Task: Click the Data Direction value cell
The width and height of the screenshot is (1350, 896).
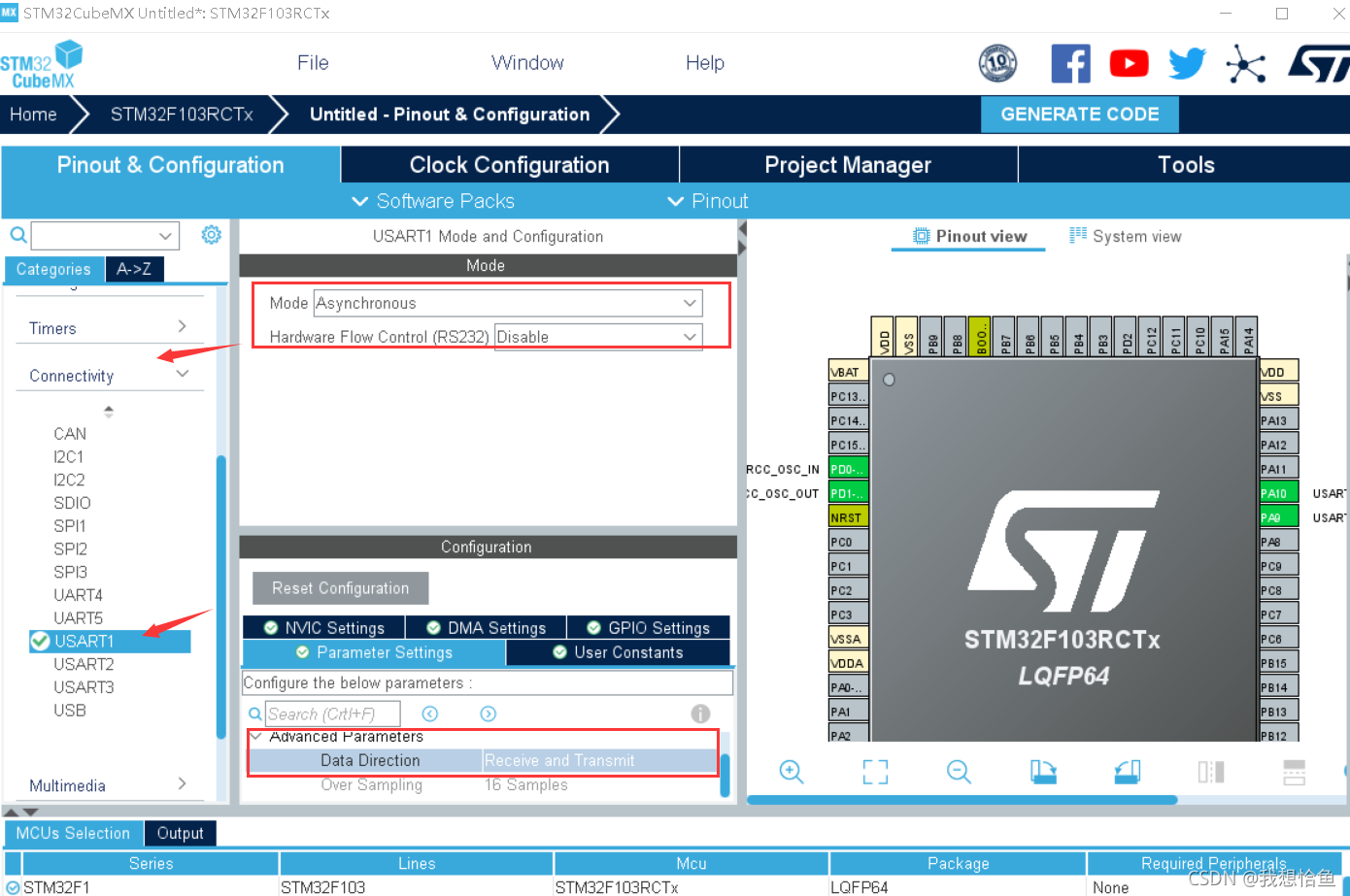Action: point(599,760)
